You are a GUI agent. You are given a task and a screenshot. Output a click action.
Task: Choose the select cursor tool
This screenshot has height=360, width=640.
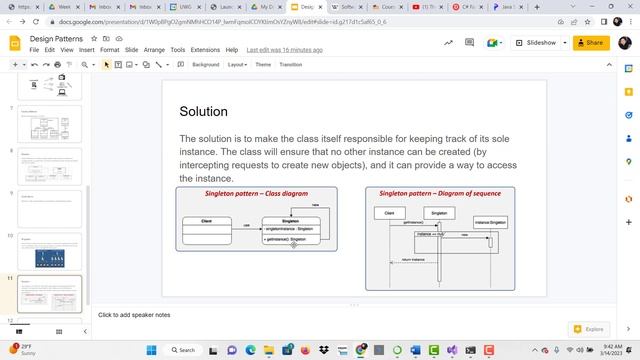point(106,64)
